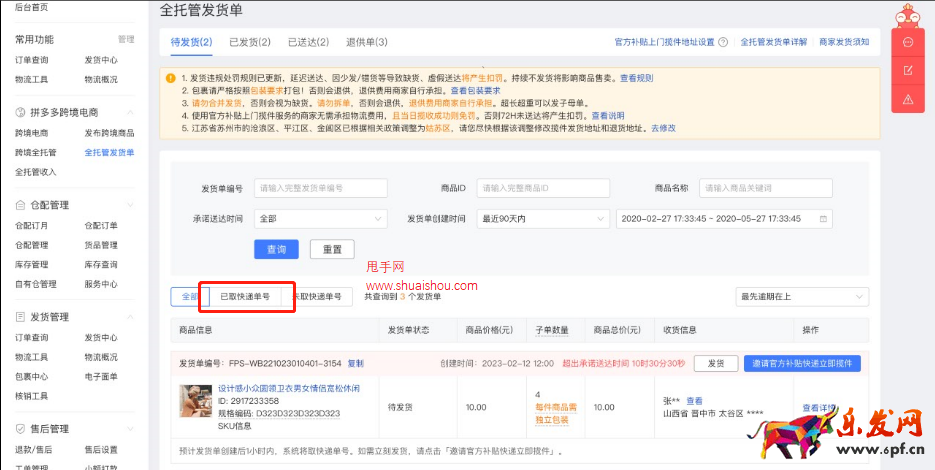935x470 pixels.
Task: Open 自有仓管理 in the sidebar
Action: coord(36,284)
